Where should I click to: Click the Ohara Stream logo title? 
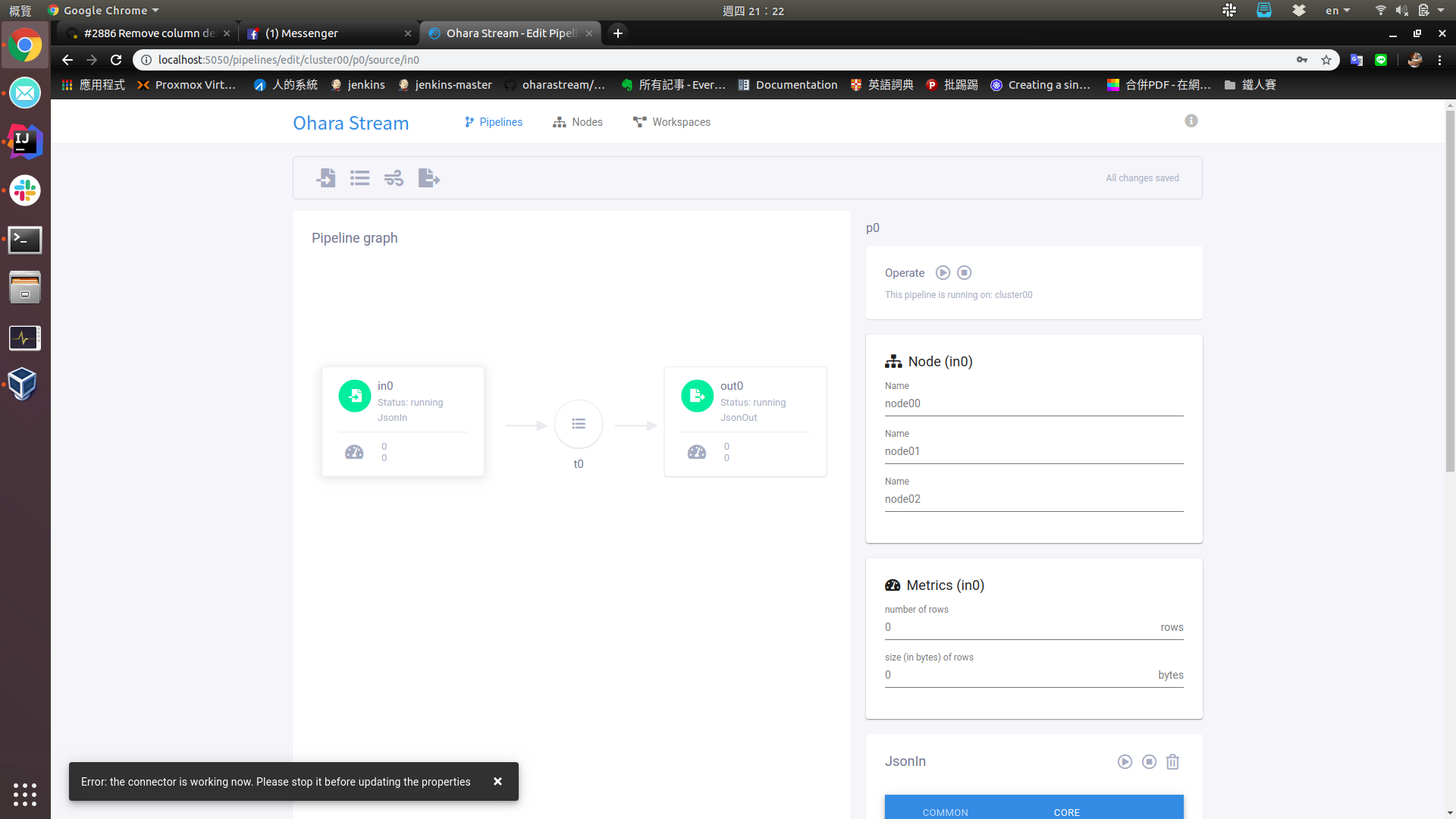click(x=351, y=123)
